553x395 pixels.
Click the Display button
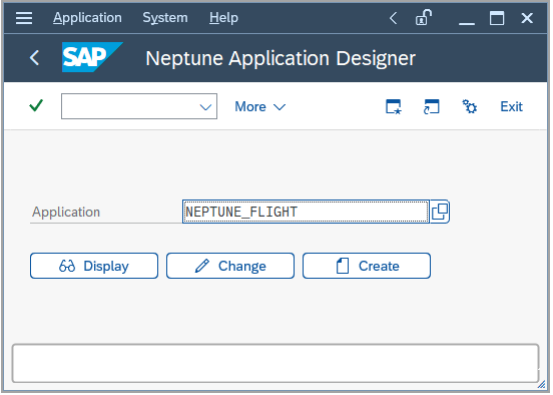coord(94,266)
